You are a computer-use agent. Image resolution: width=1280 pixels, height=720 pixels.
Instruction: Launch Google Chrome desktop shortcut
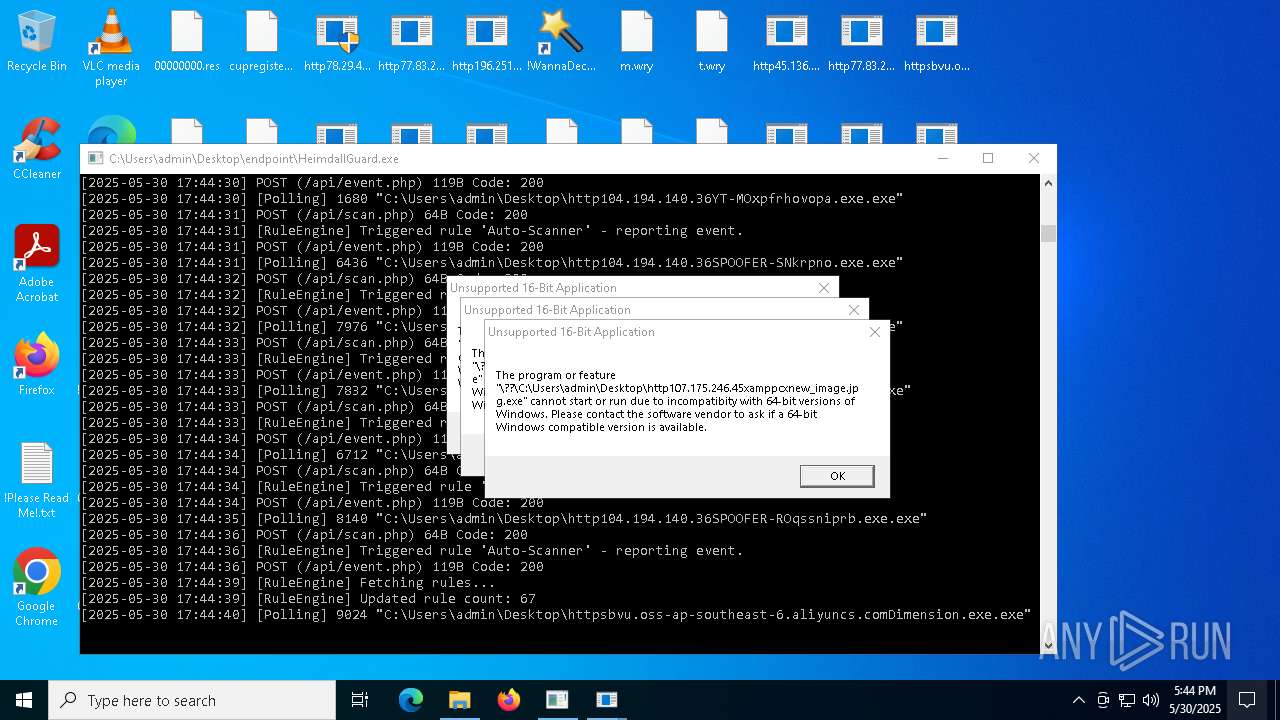pyautogui.click(x=37, y=588)
